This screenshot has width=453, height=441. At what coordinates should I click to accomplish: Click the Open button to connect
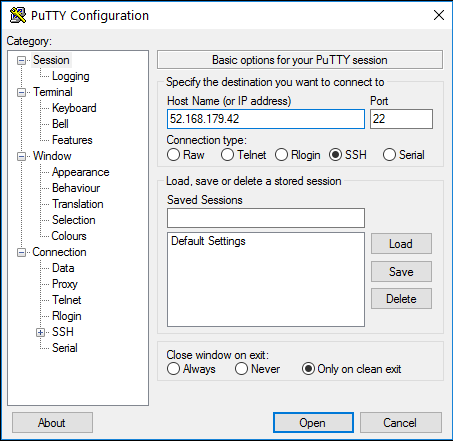(313, 423)
